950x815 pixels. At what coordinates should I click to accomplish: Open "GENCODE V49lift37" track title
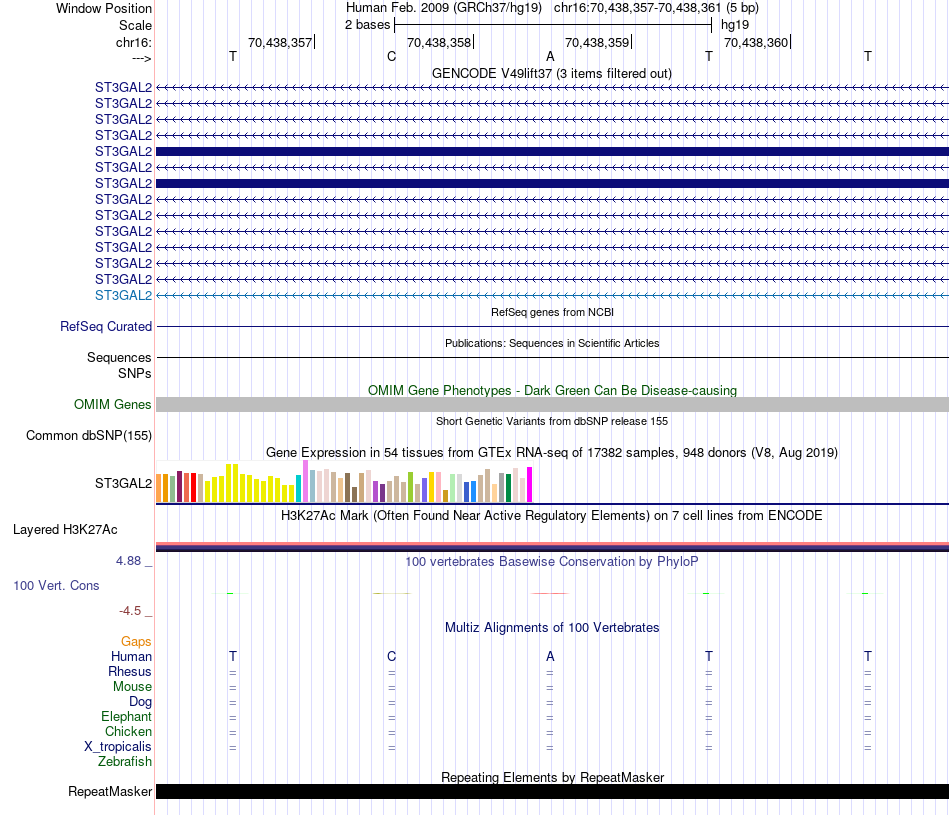(x=551, y=73)
